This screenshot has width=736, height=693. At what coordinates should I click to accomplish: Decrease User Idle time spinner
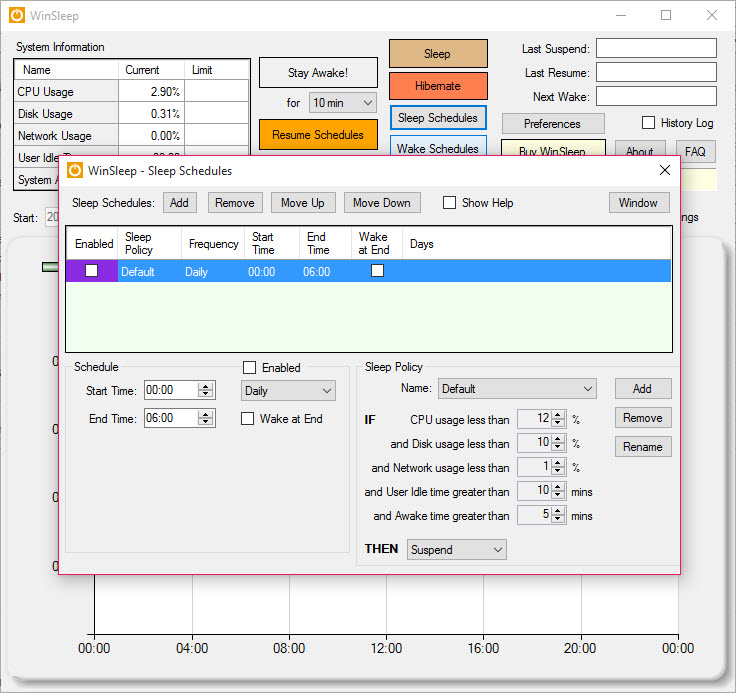point(558,495)
